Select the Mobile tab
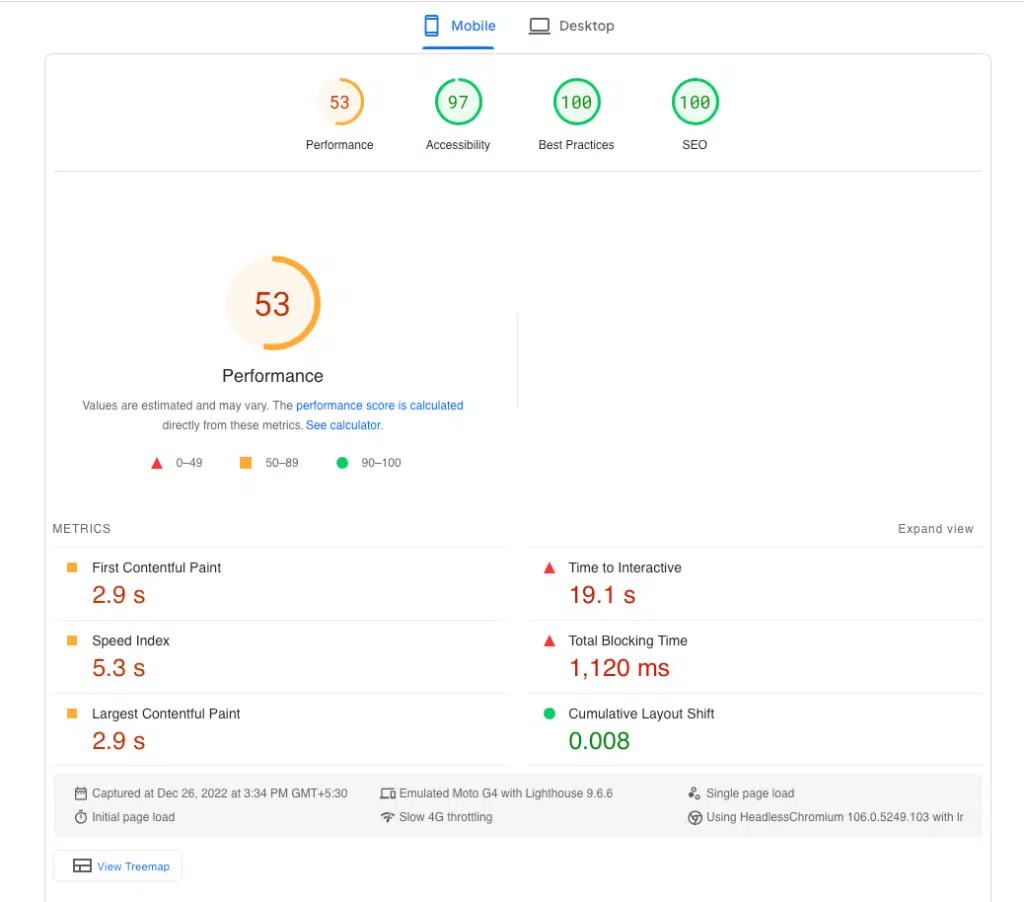The width and height of the screenshot is (1024, 902). (x=458, y=25)
